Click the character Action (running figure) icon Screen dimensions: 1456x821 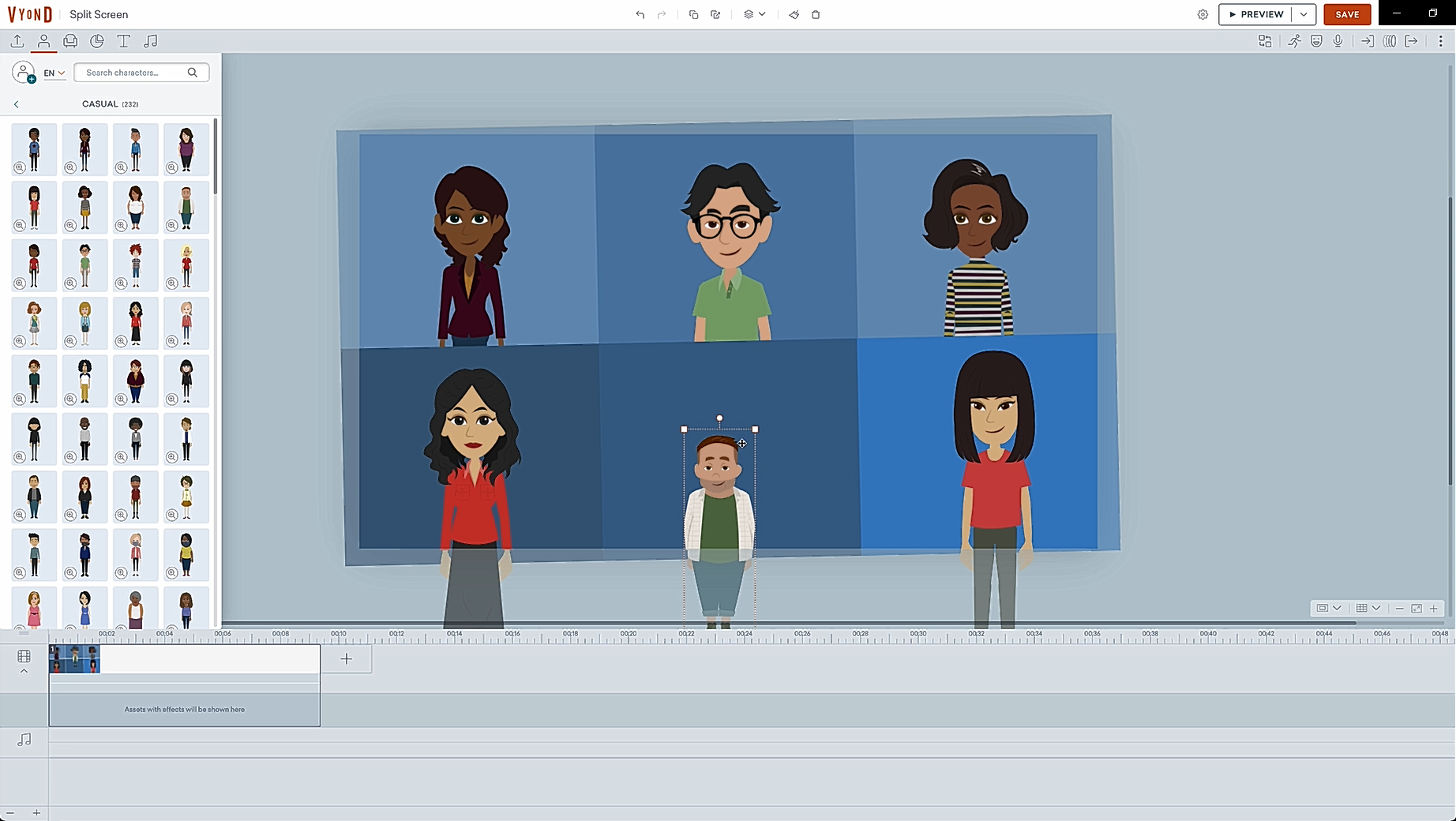click(1293, 41)
